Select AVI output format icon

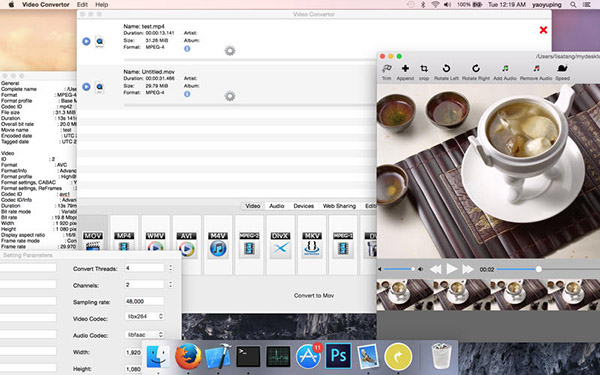(186, 244)
